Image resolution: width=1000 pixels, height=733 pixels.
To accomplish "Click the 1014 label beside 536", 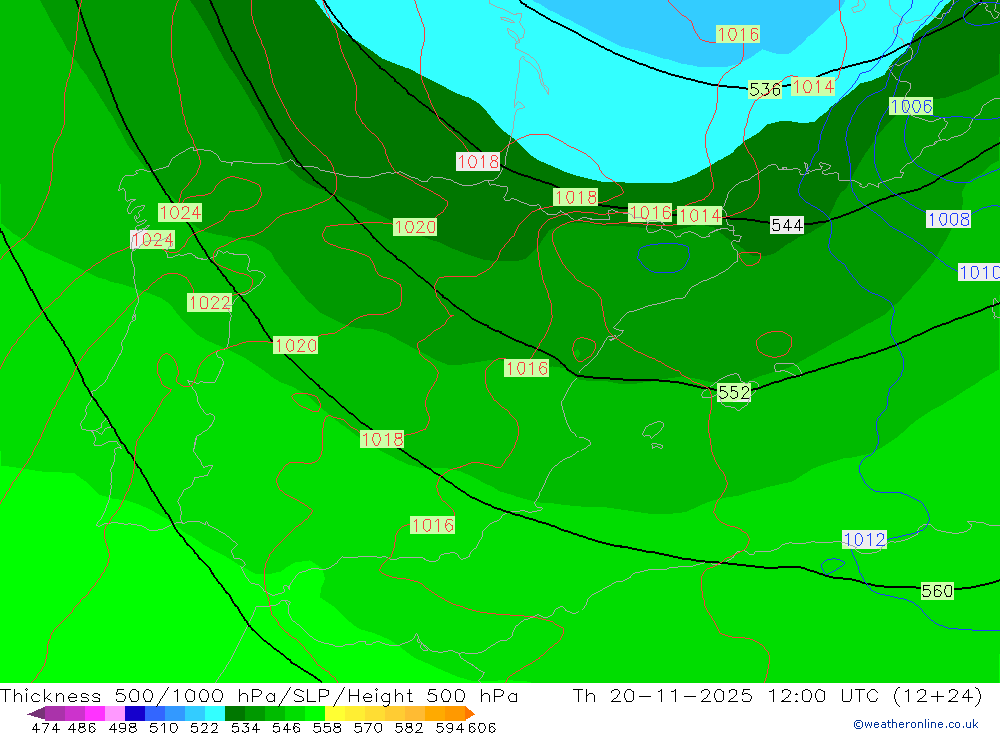I will pyautogui.click(x=812, y=87).
